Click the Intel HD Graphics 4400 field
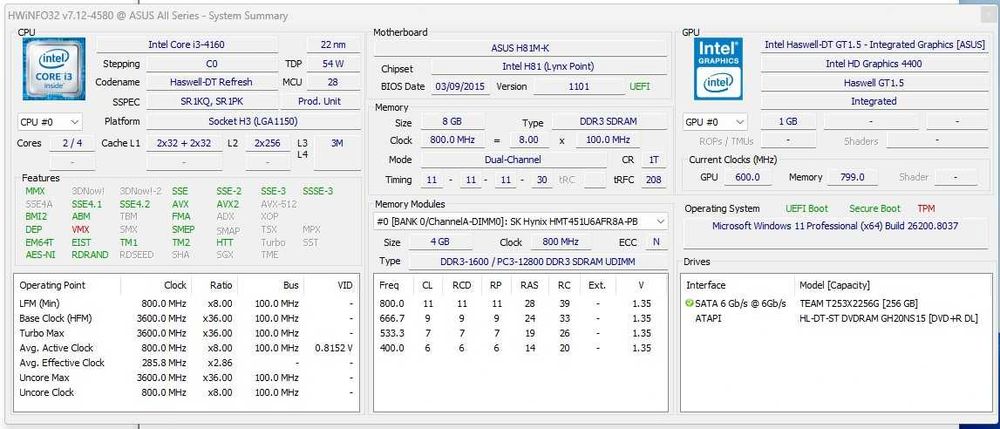Image resolution: width=1000 pixels, height=429 pixels. (x=874, y=64)
